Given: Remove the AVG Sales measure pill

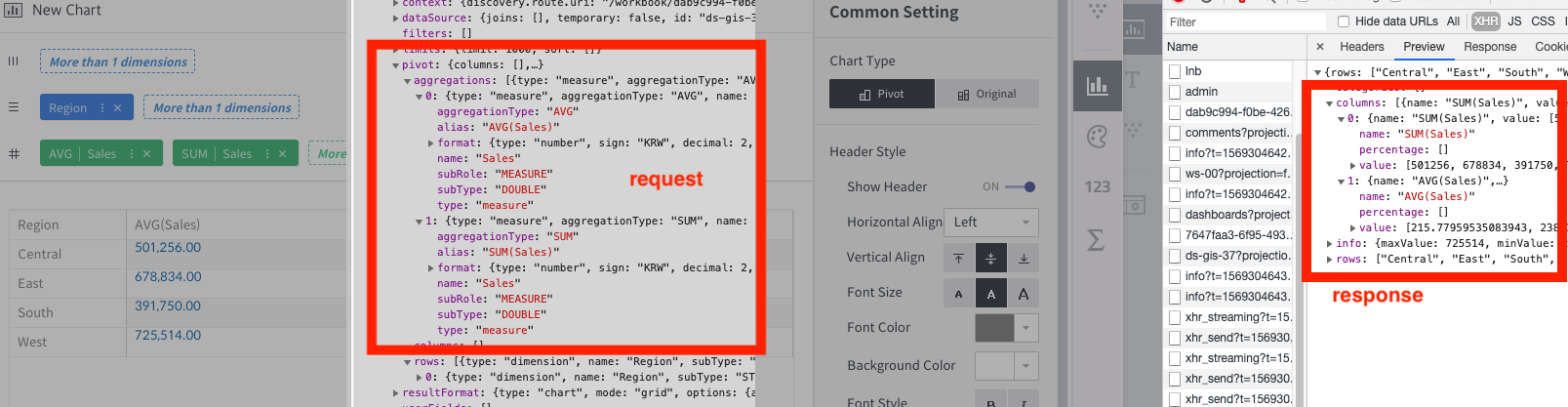Looking at the screenshot, I should pyautogui.click(x=146, y=154).
